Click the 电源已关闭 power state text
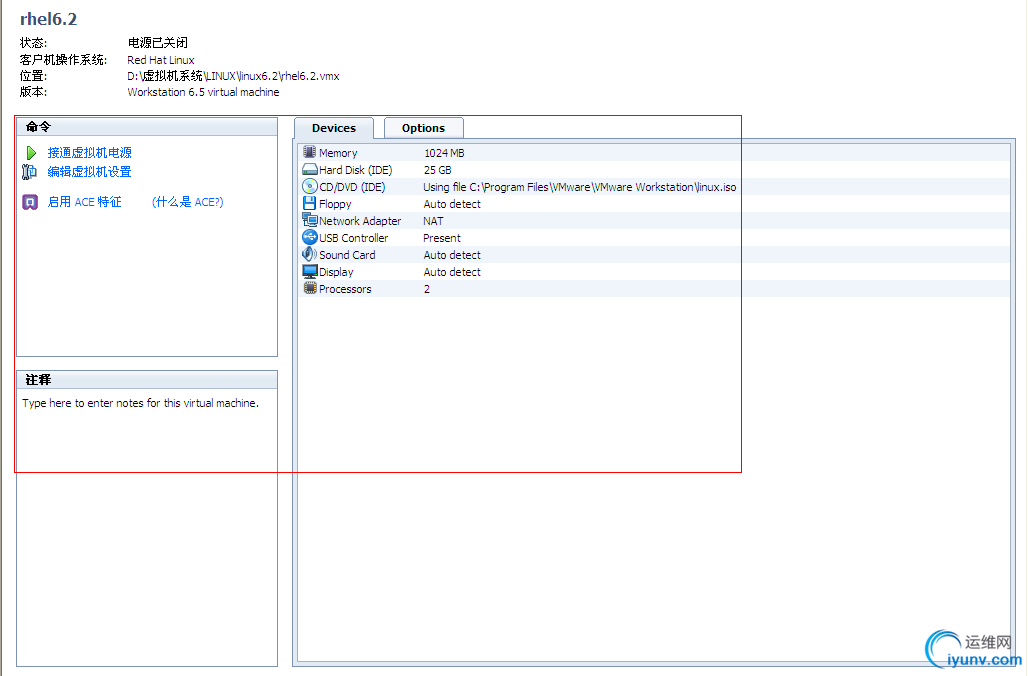This screenshot has height=676, width=1028. tap(157, 43)
